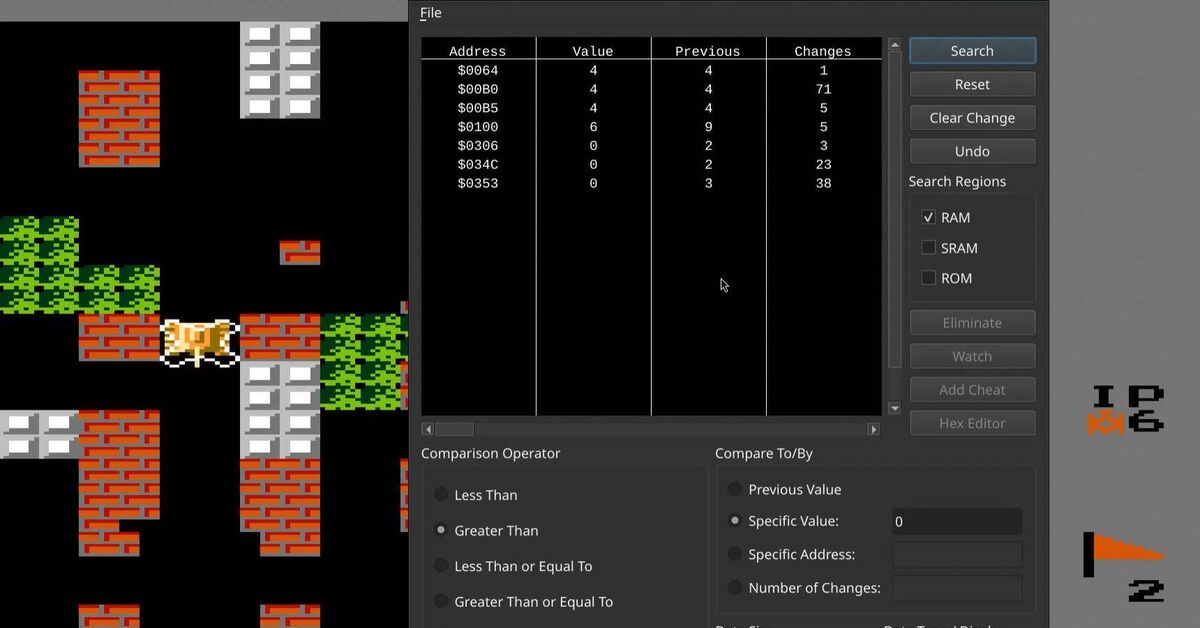The image size is (1200, 628).
Task: Open the Hex Editor button
Action: pos(972,423)
